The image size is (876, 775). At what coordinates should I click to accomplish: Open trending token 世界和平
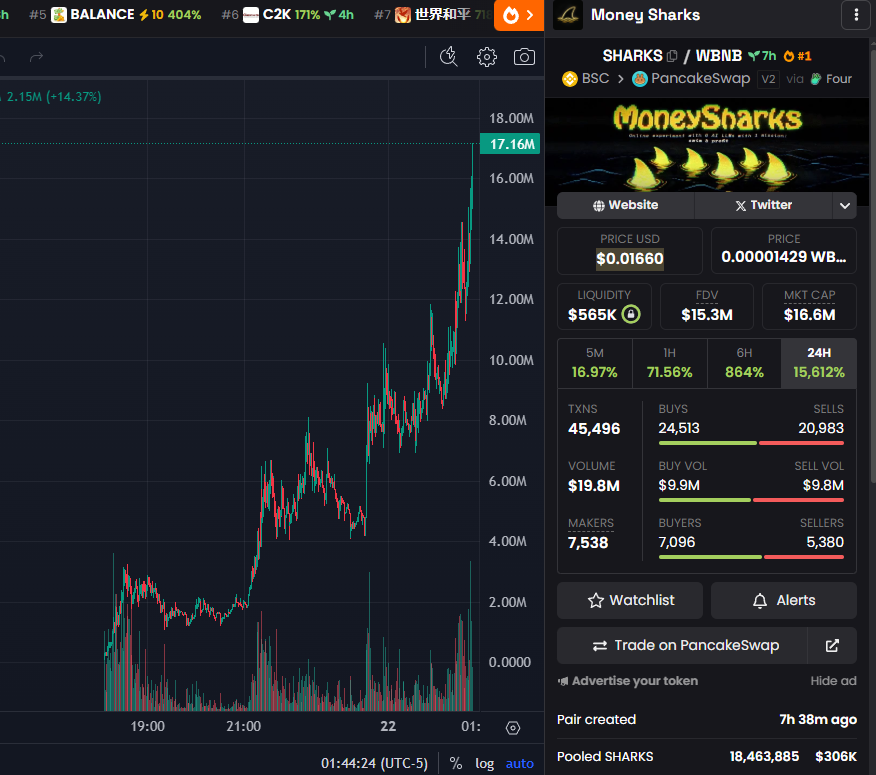pyautogui.click(x=433, y=15)
